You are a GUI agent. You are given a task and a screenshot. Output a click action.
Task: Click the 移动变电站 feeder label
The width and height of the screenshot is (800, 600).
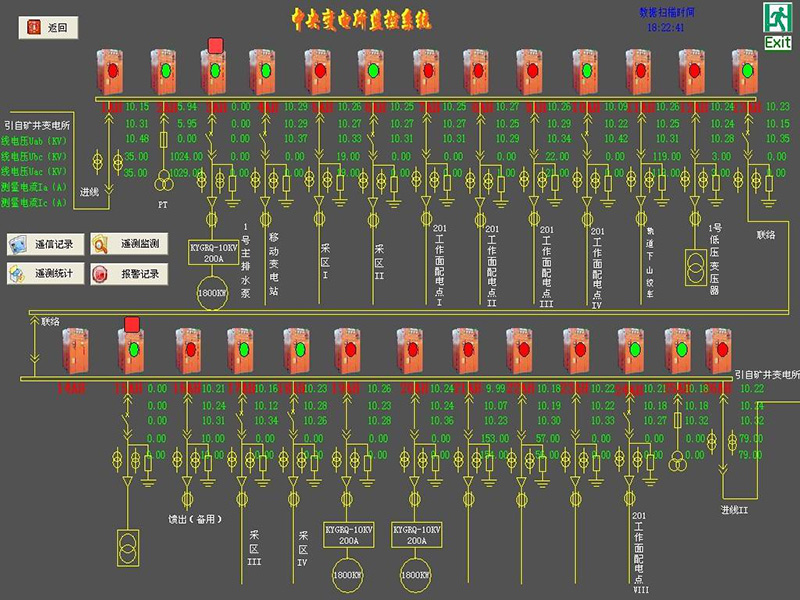pos(273,264)
